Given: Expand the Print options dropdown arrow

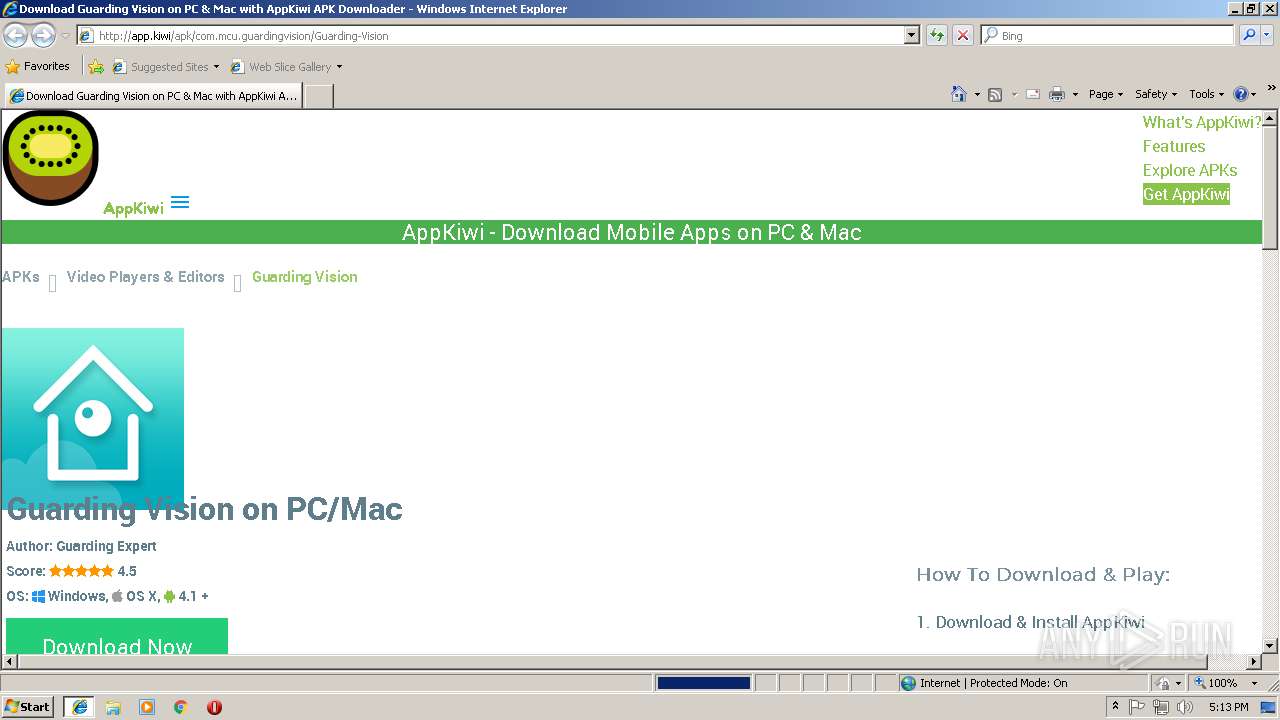Looking at the screenshot, I should (x=1075, y=95).
